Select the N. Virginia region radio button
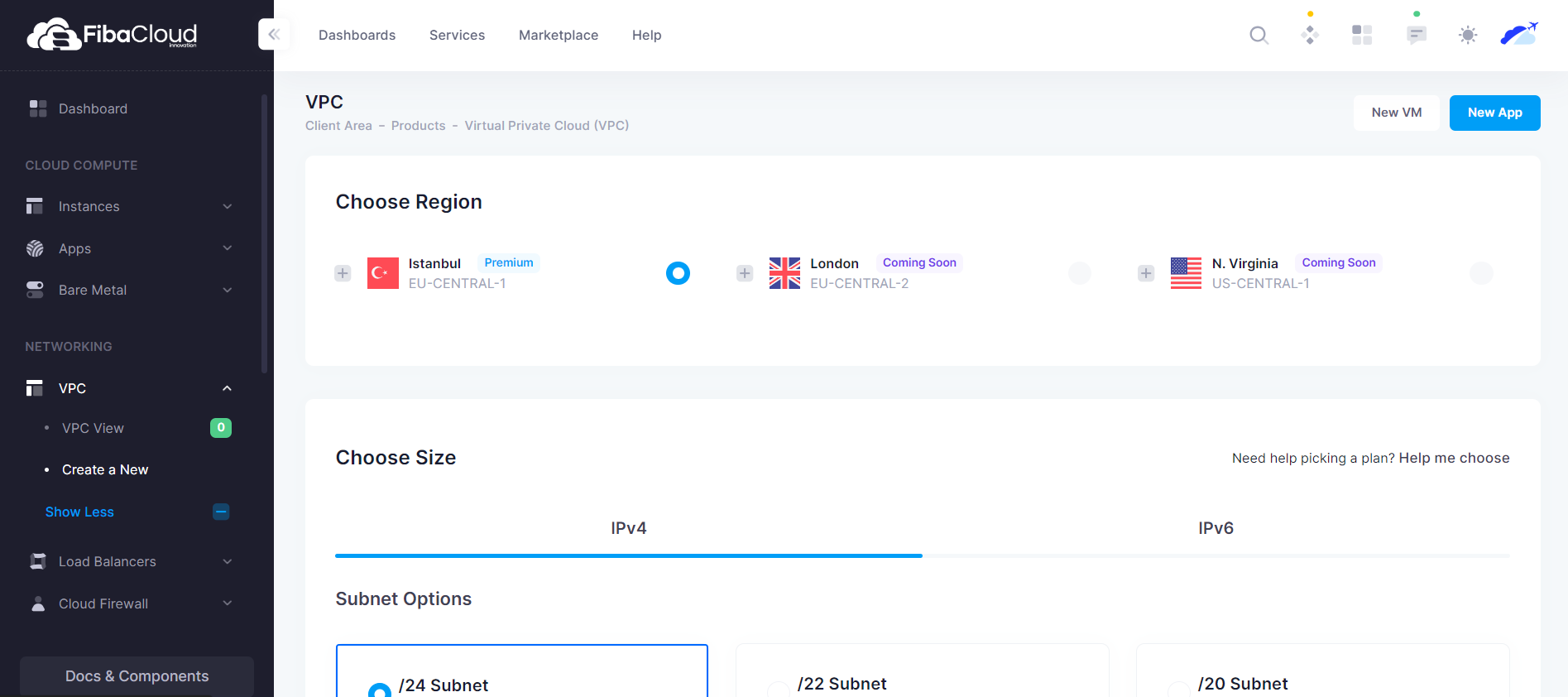This screenshot has height=697, width=1568. pyautogui.click(x=1481, y=273)
